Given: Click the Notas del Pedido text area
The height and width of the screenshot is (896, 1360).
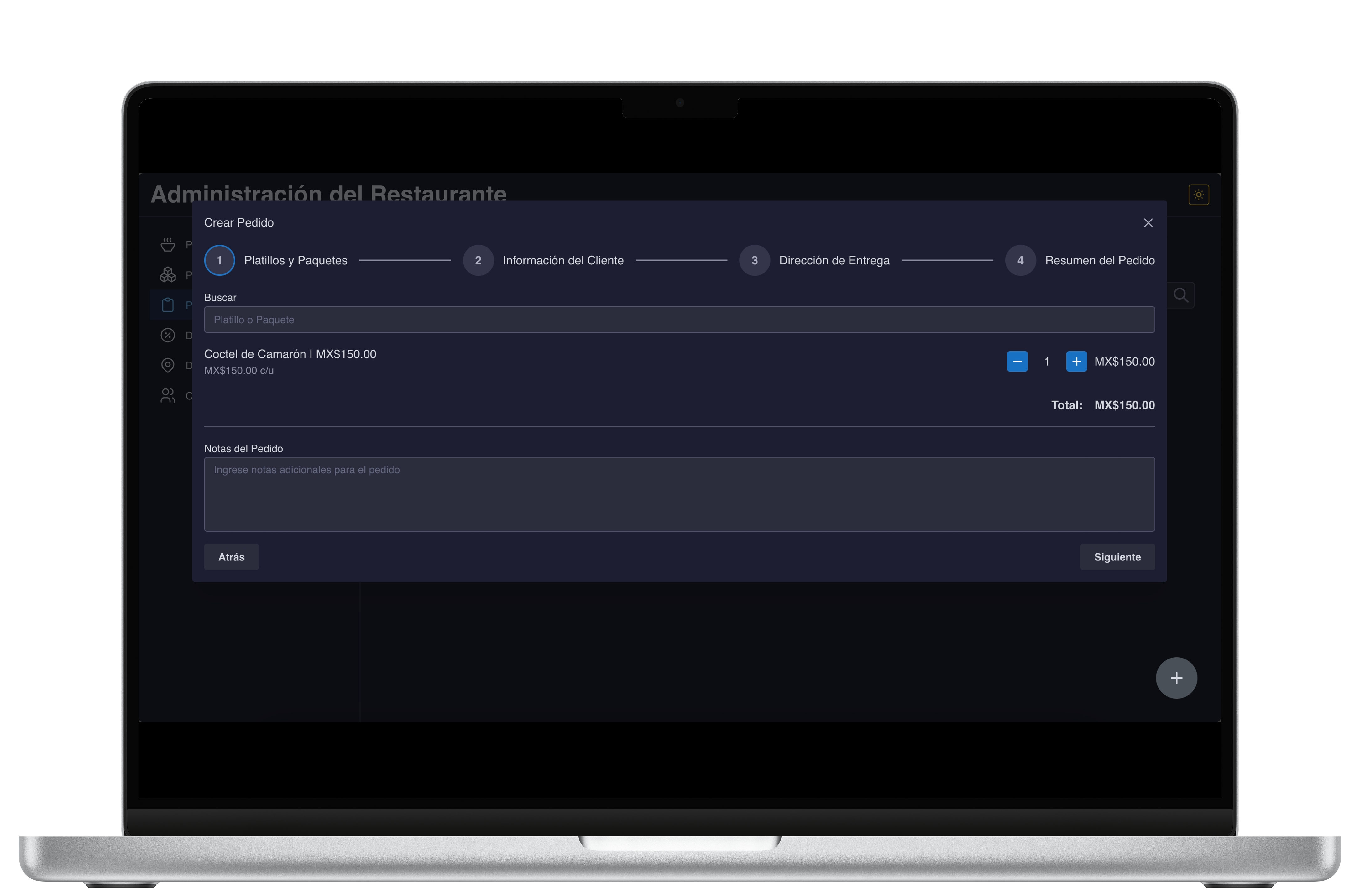Looking at the screenshot, I should click(679, 494).
